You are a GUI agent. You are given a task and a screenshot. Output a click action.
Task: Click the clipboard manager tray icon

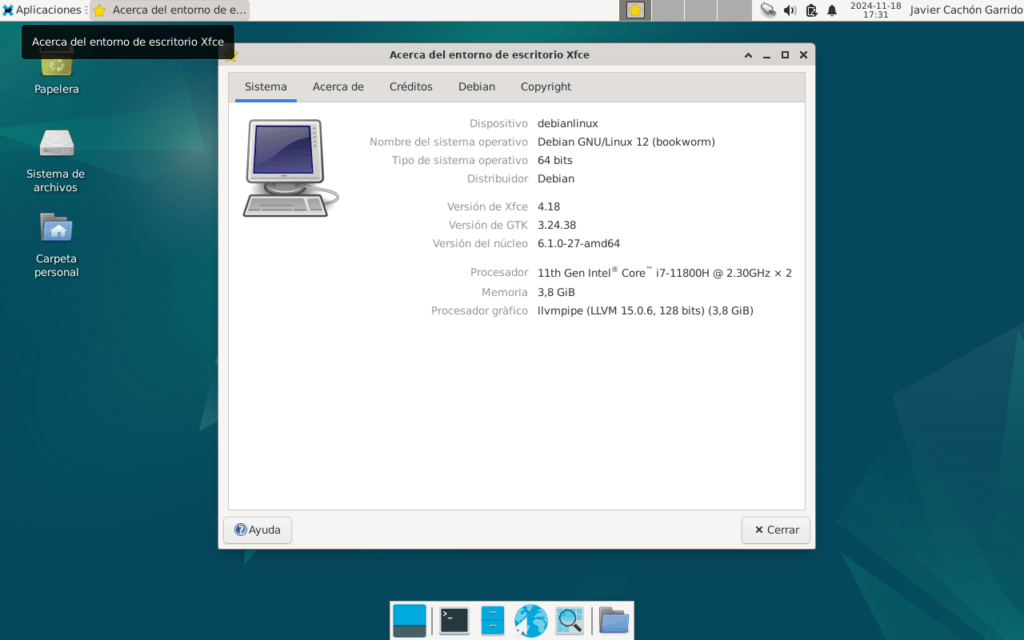811,10
